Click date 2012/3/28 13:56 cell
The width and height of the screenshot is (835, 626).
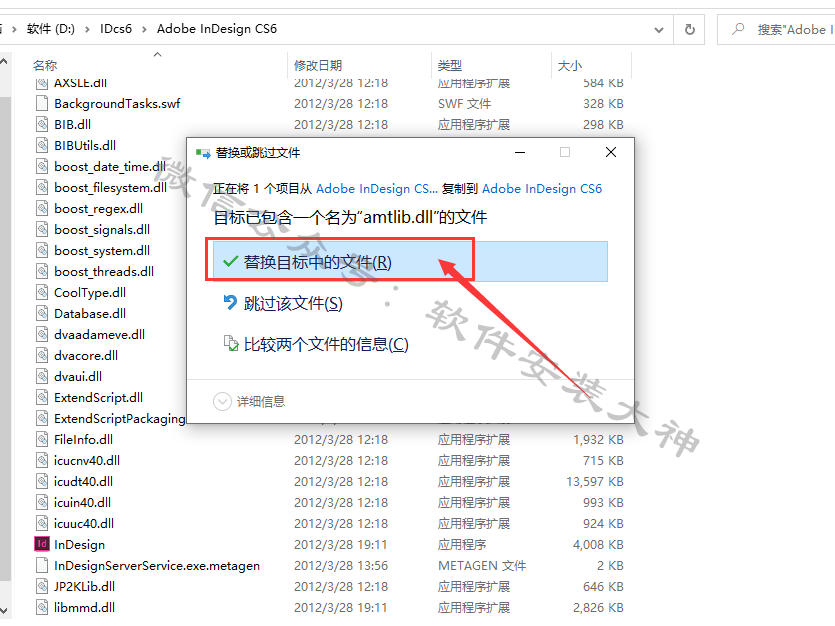pos(341,565)
